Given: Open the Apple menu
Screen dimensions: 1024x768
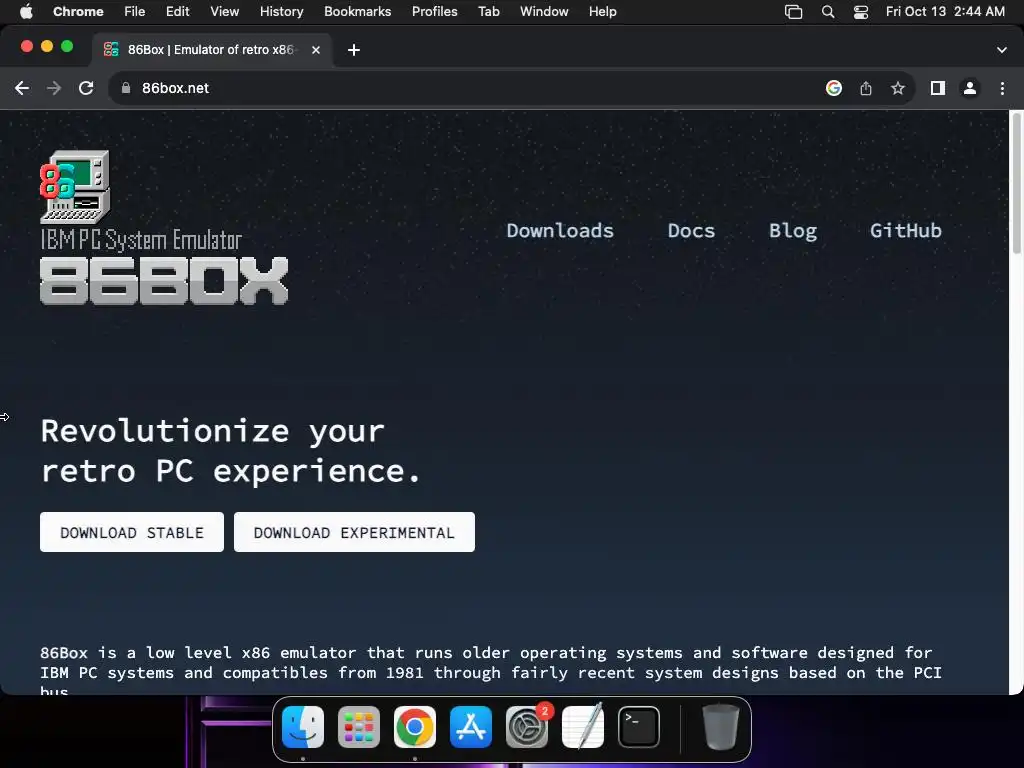Looking at the screenshot, I should tap(26, 12).
